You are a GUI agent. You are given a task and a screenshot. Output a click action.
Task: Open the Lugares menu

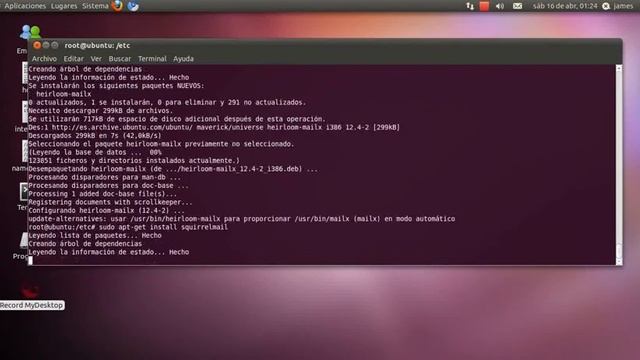[x=64, y=6]
